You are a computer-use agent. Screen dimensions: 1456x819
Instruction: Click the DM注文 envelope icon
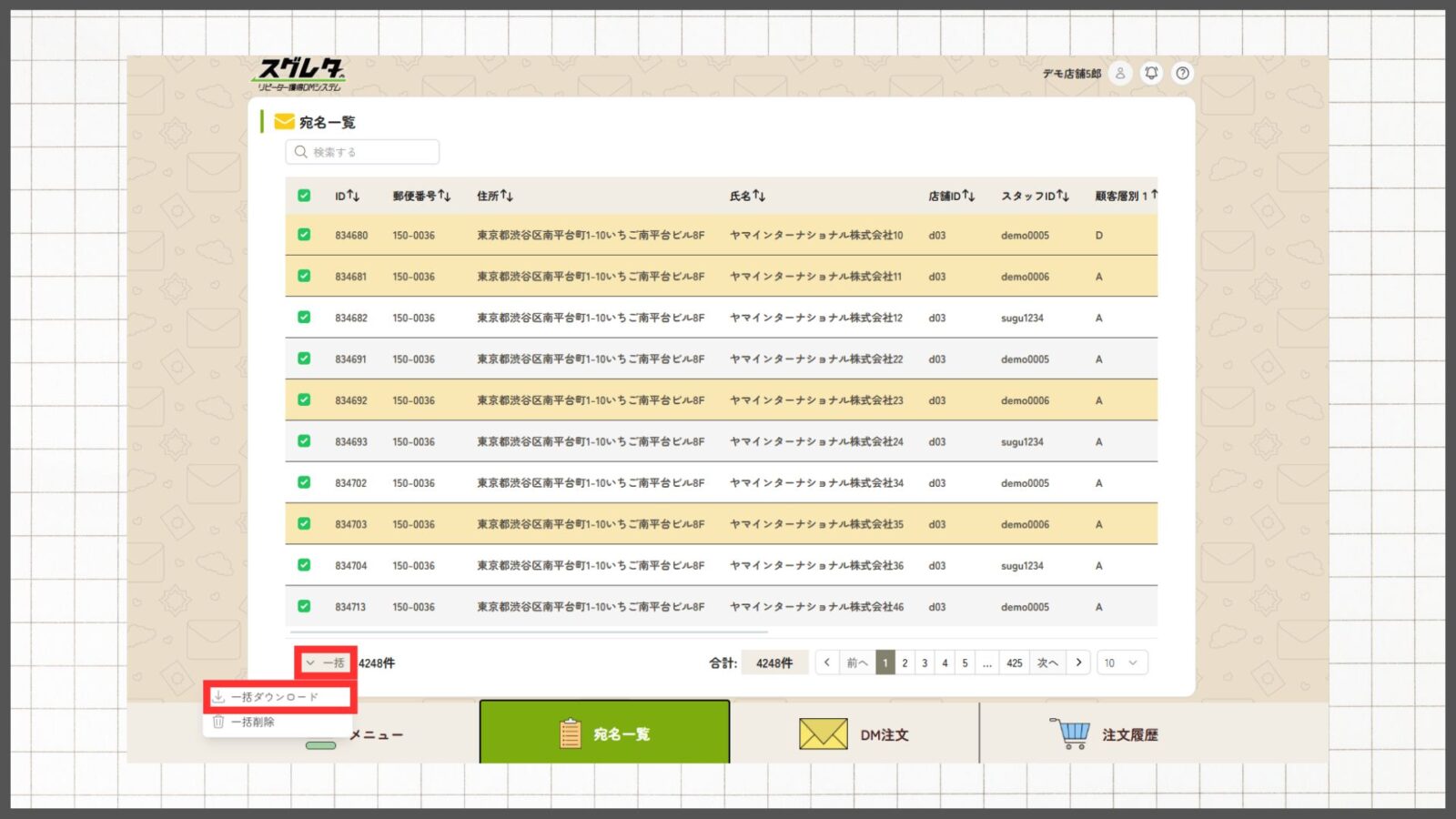(x=823, y=733)
